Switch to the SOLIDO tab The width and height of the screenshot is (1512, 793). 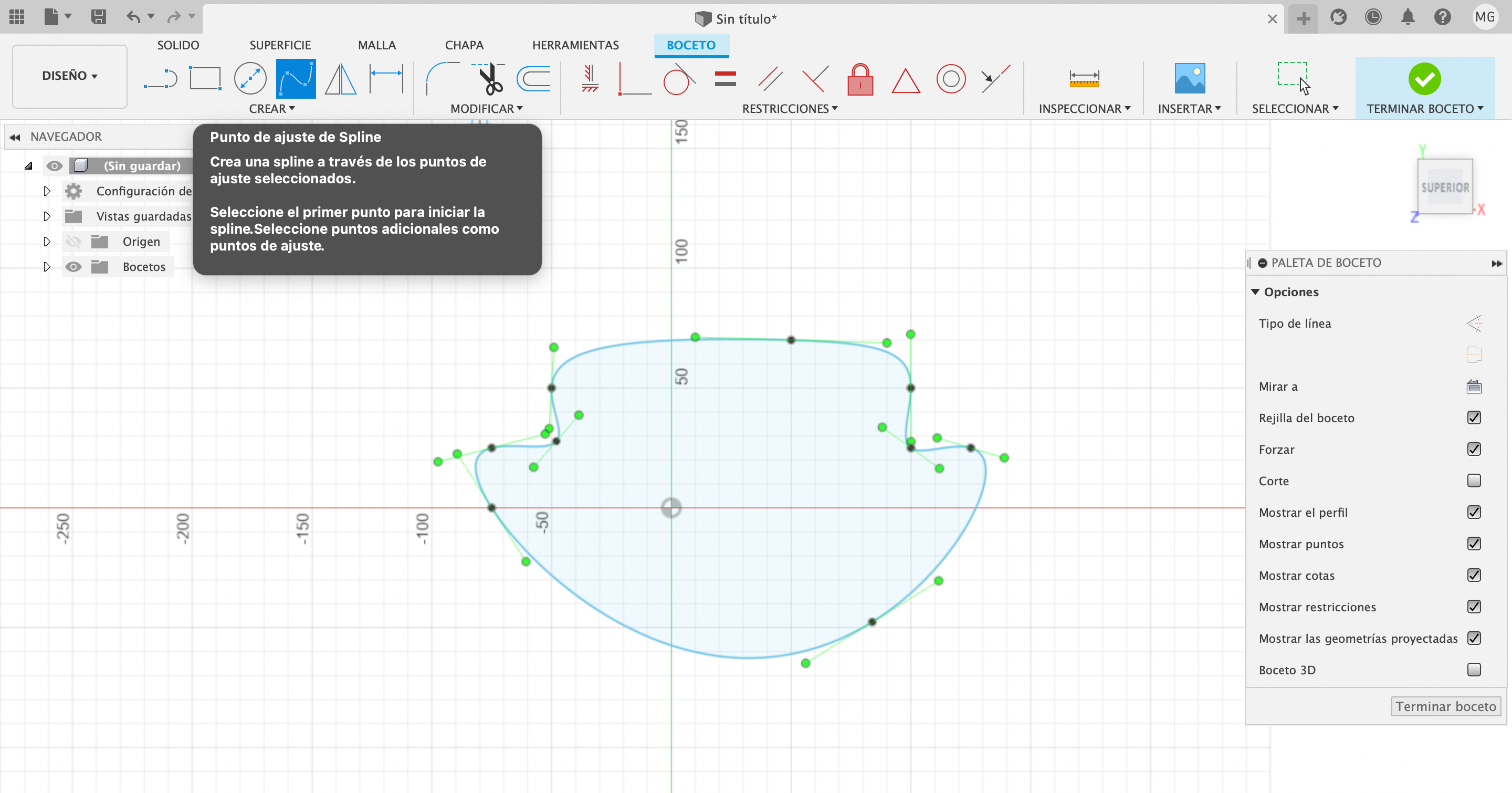[178, 45]
